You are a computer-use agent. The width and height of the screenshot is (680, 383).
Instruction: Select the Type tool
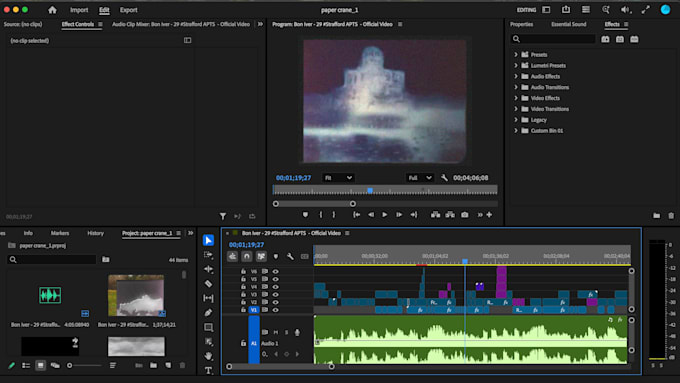pyautogui.click(x=209, y=370)
